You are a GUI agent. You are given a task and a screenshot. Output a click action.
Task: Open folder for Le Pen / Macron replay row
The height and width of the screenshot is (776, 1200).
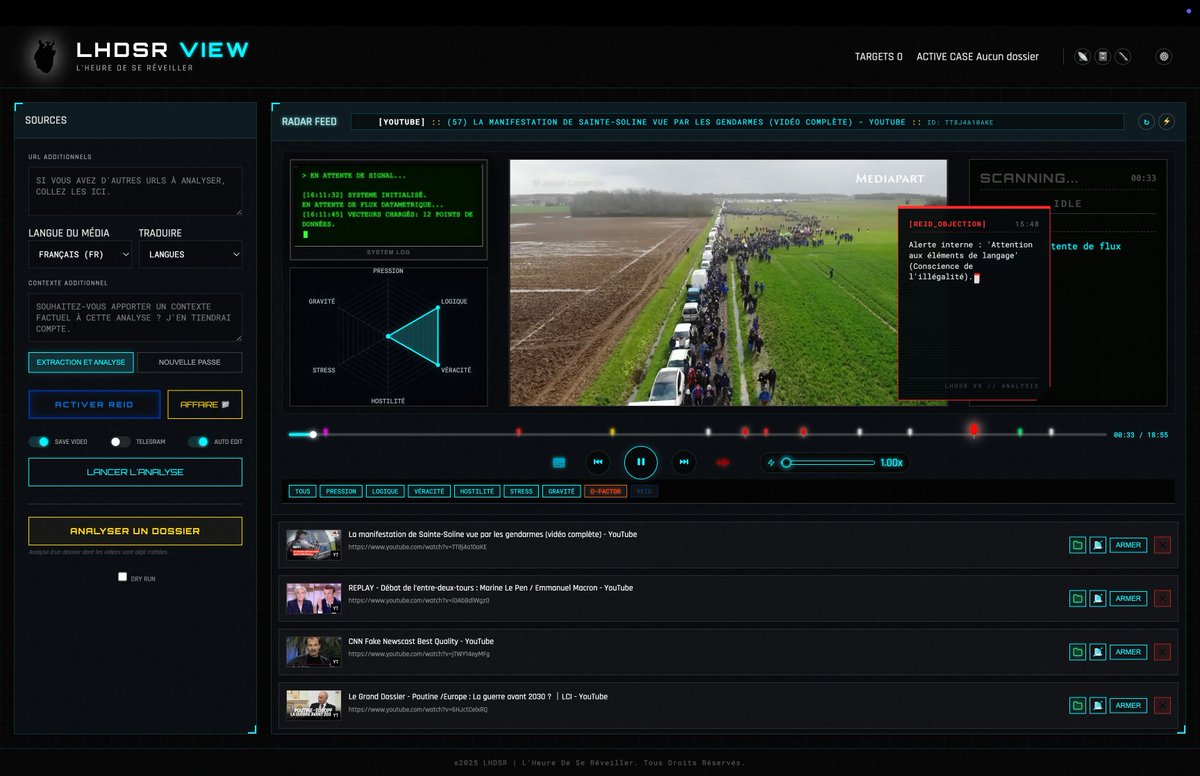[1077, 598]
